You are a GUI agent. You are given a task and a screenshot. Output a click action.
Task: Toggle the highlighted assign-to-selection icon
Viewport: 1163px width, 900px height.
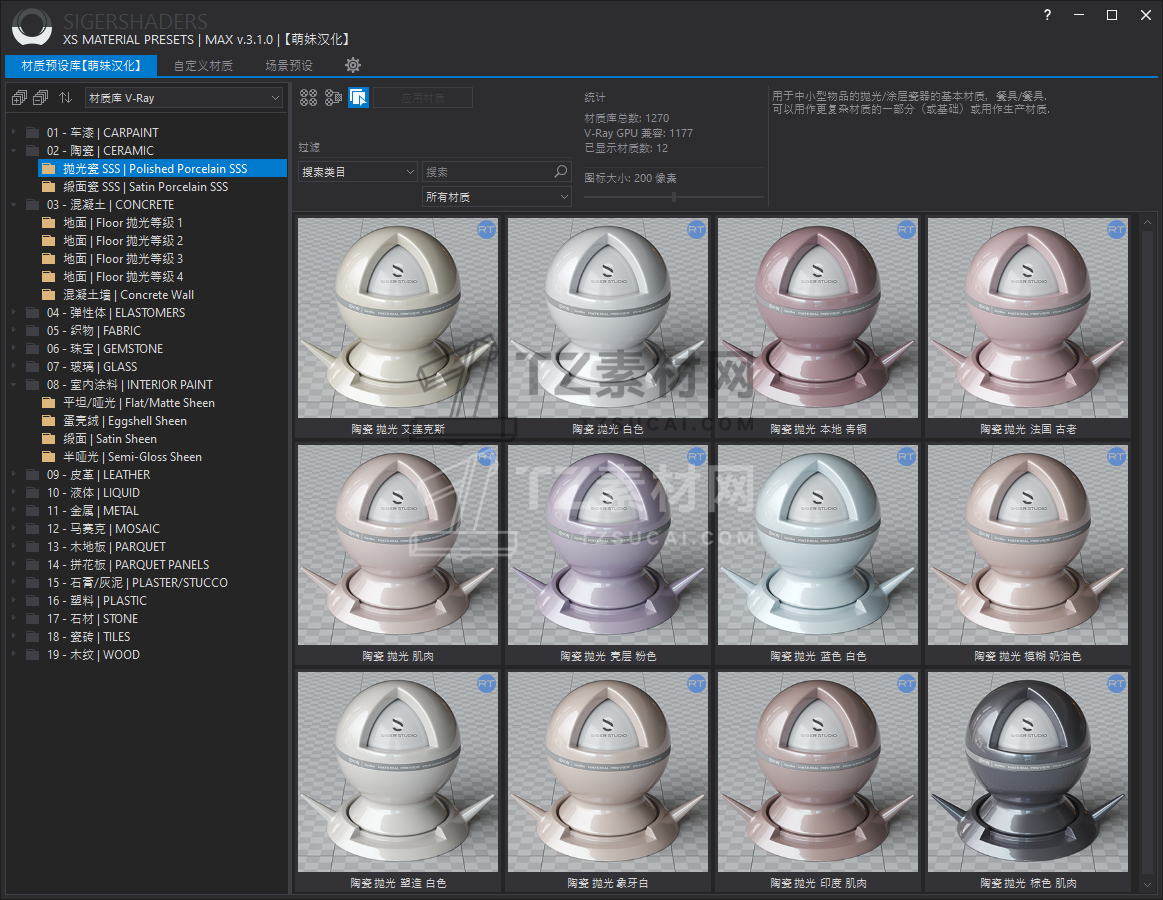click(x=358, y=97)
